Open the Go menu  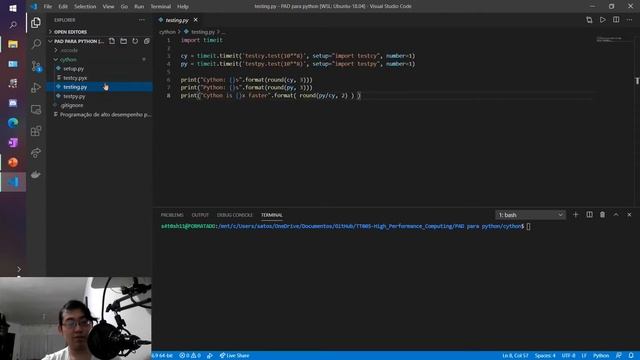pos(124,7)
